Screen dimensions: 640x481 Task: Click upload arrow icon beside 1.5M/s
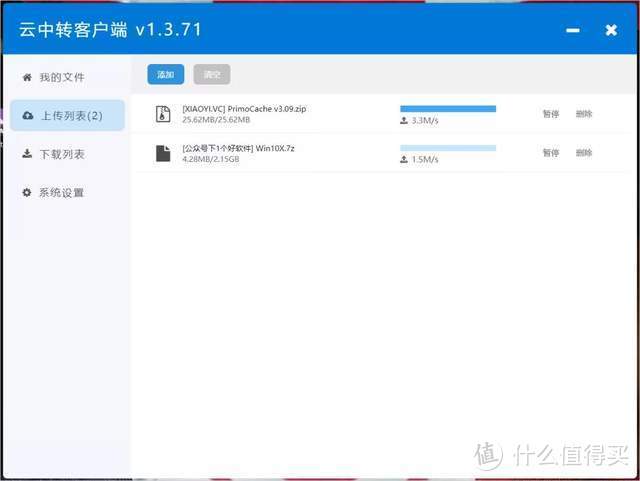(x=404, y=159)
